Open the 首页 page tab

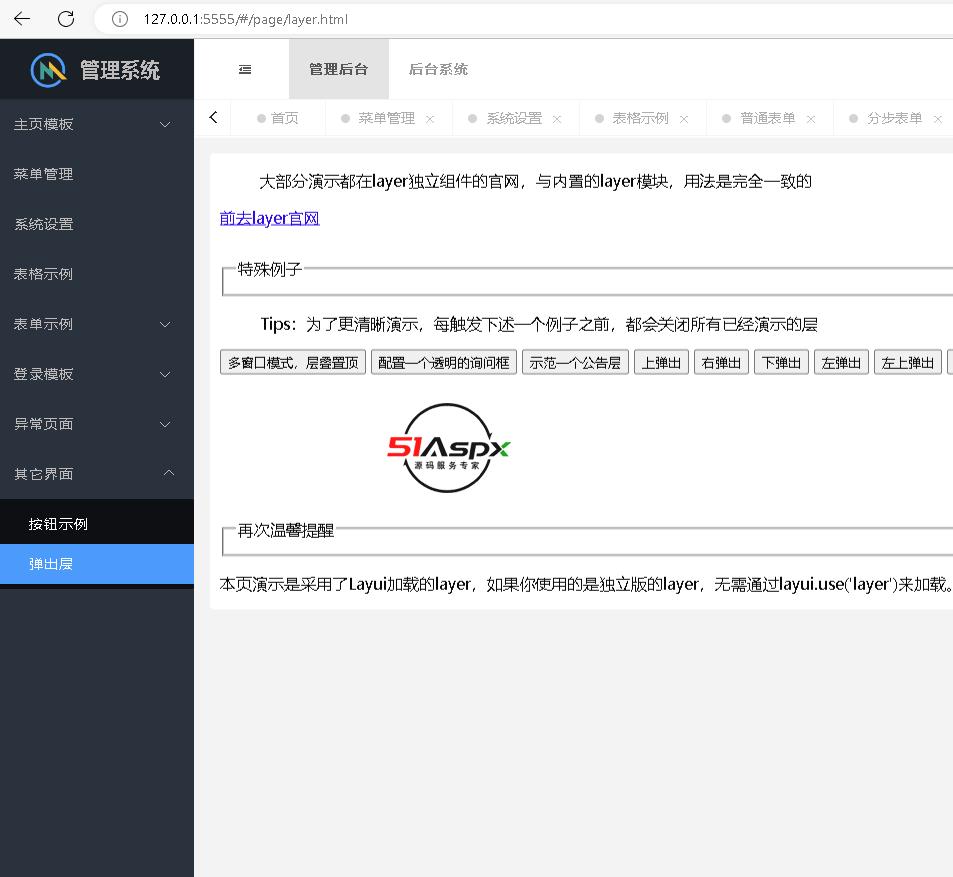point(278,119)
